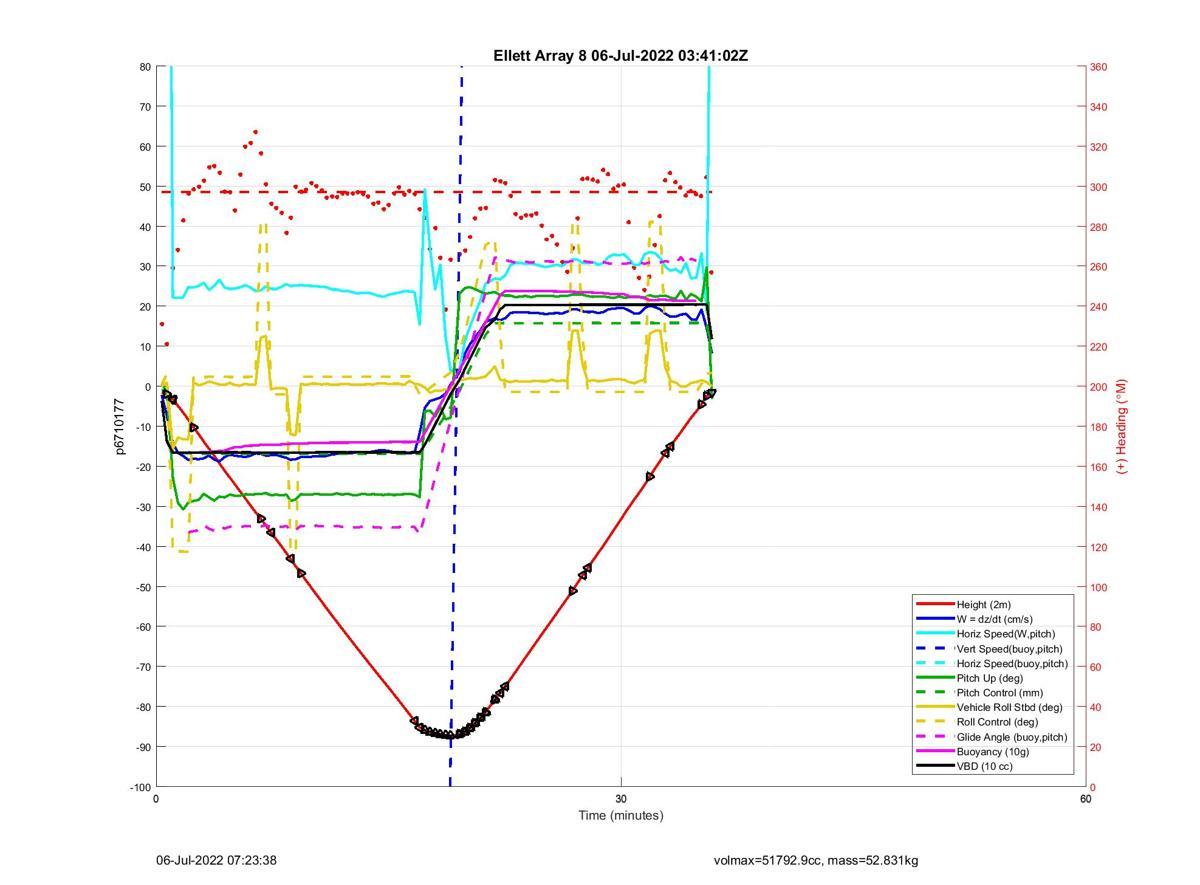Click the '-50' tick label on the left axis

(x=142, y=587)
